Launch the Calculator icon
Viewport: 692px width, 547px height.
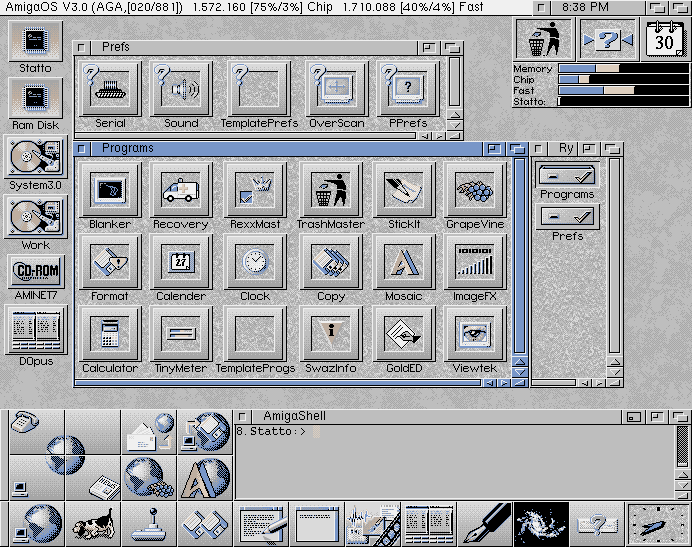[110, 334]
